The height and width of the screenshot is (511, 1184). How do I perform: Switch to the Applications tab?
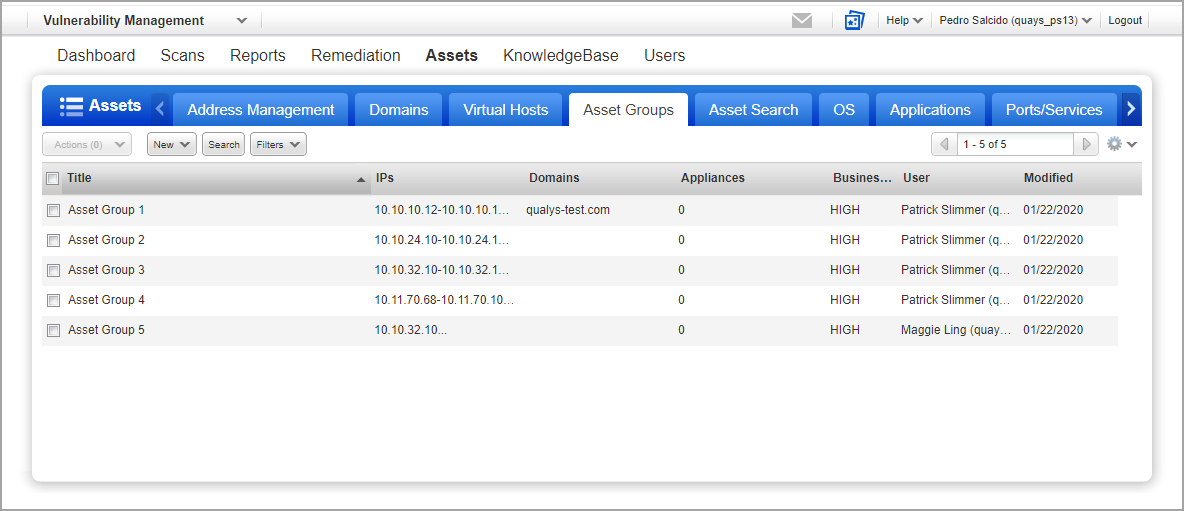coord(930,109)
